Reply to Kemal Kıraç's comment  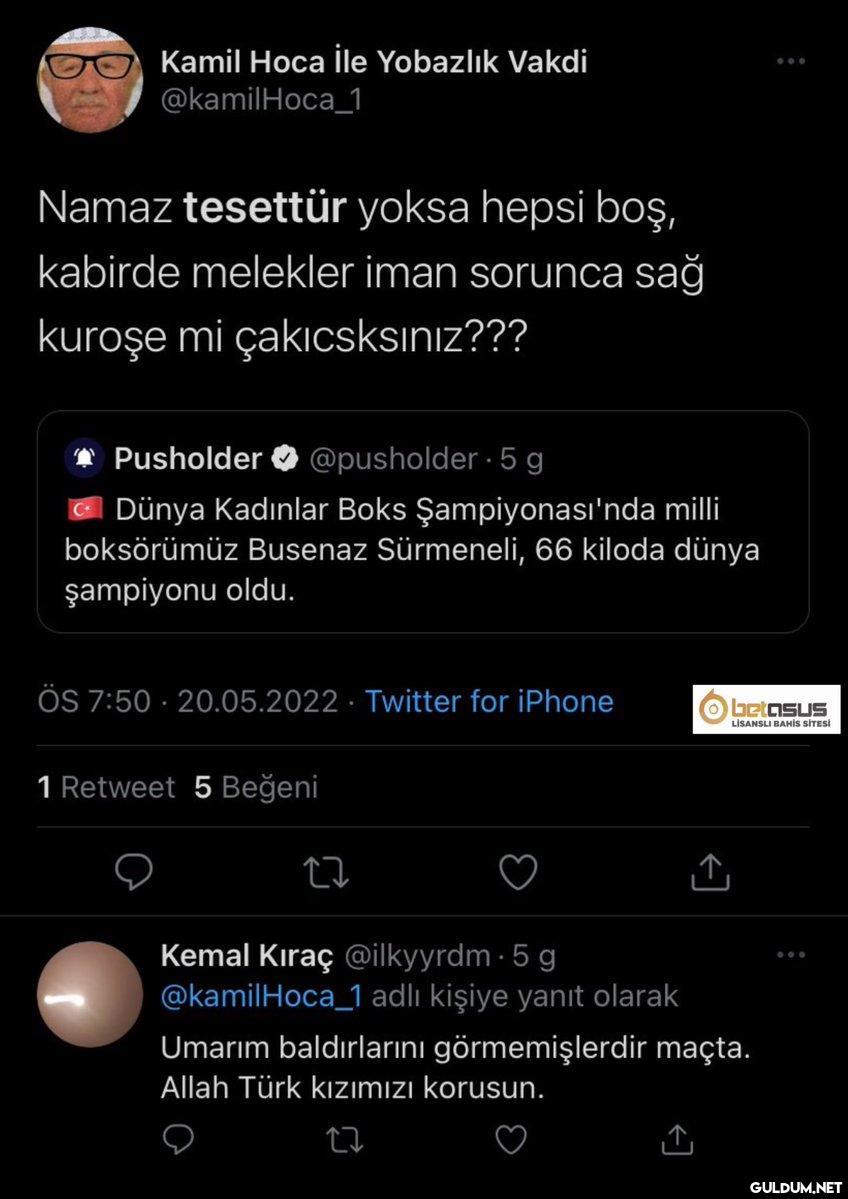[x=176, y=1138]
